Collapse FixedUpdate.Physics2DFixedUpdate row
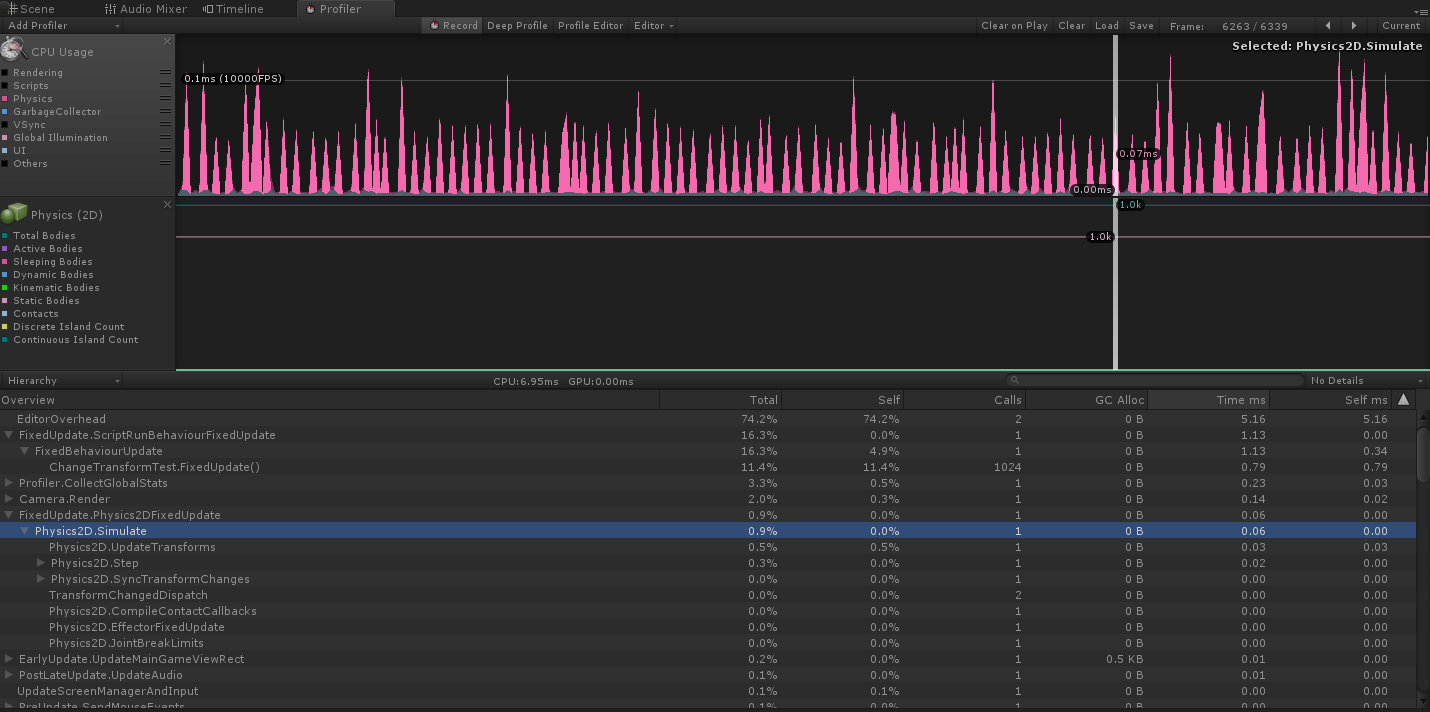The image size is (1430, 712). [x=9, y=515]
